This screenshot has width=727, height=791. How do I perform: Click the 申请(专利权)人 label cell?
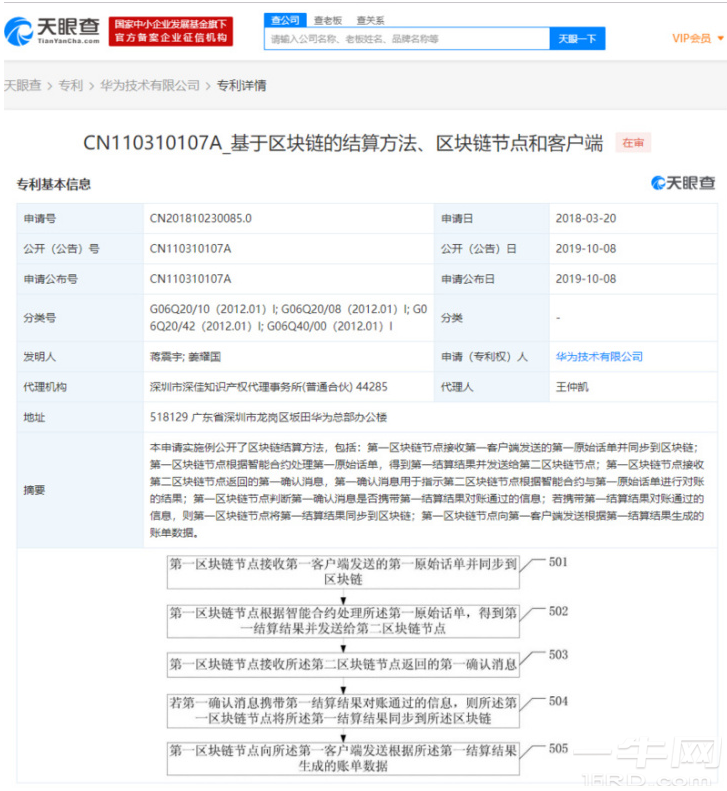492,357
